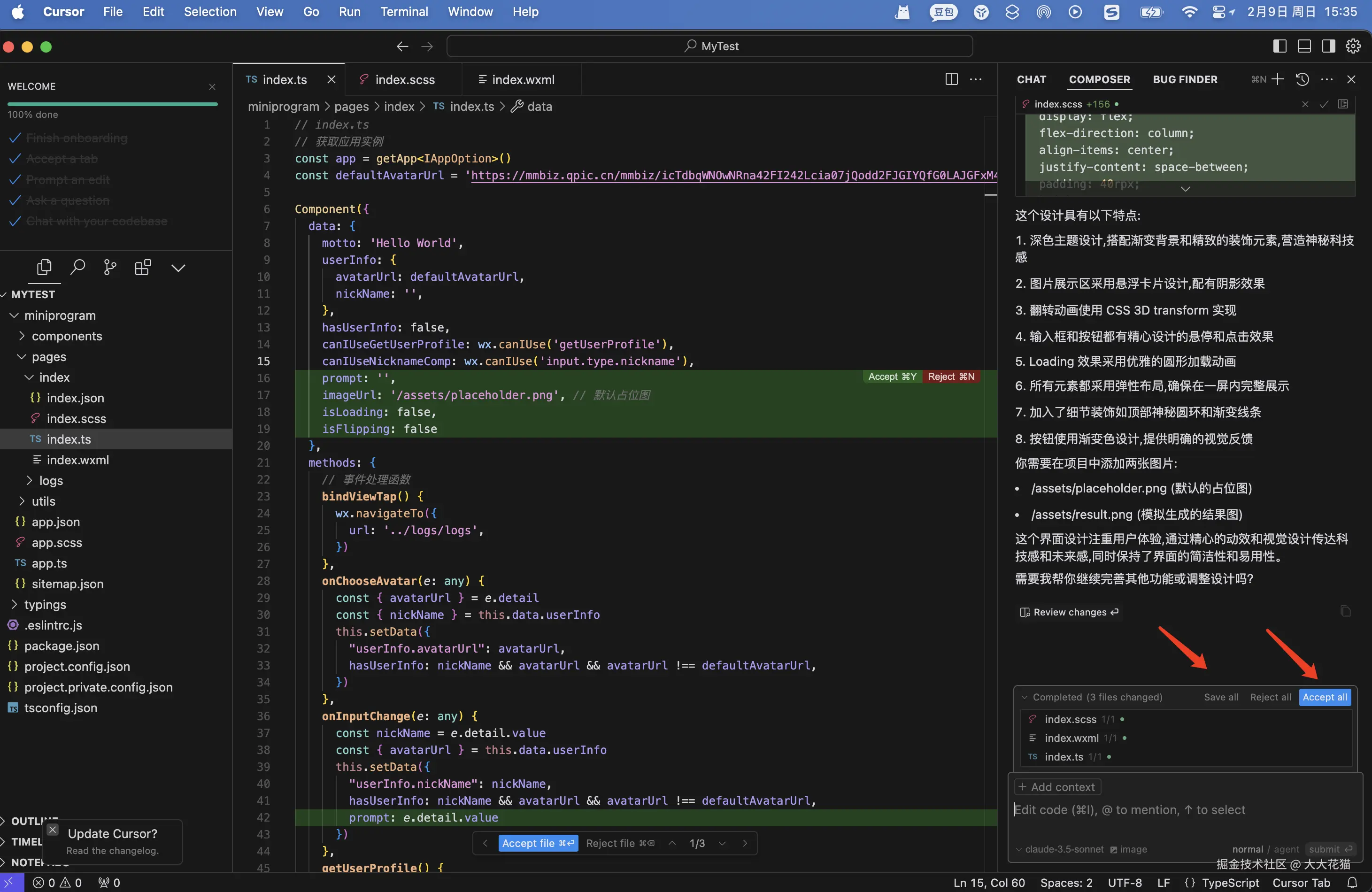1372x892 pixels.
Task: Open the settings gear in title bar
Action: tap(1353, 46)
